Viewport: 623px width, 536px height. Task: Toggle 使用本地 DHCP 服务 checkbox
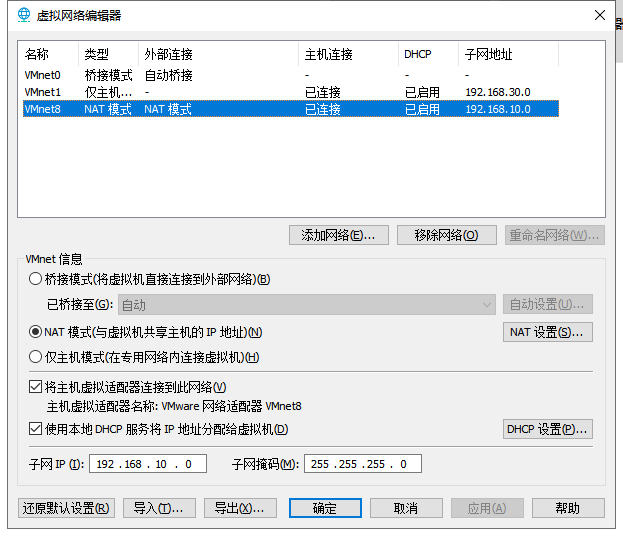(35, 429)
